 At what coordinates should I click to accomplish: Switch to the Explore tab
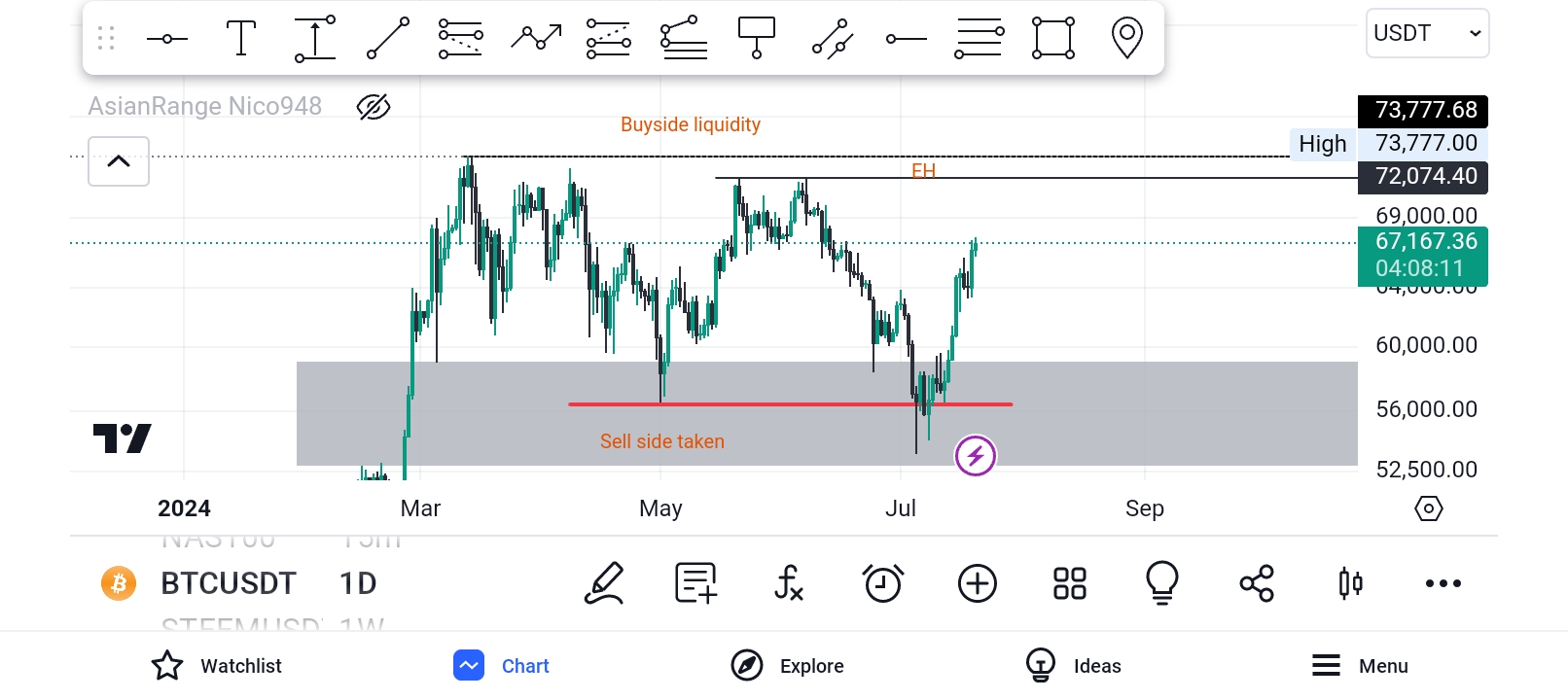(788, 666)
